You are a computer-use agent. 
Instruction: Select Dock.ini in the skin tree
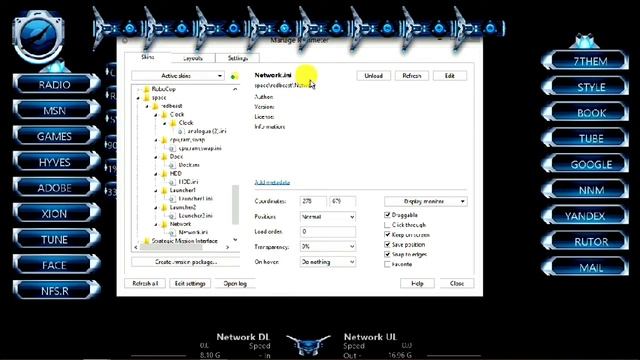[x=189, y=165]
